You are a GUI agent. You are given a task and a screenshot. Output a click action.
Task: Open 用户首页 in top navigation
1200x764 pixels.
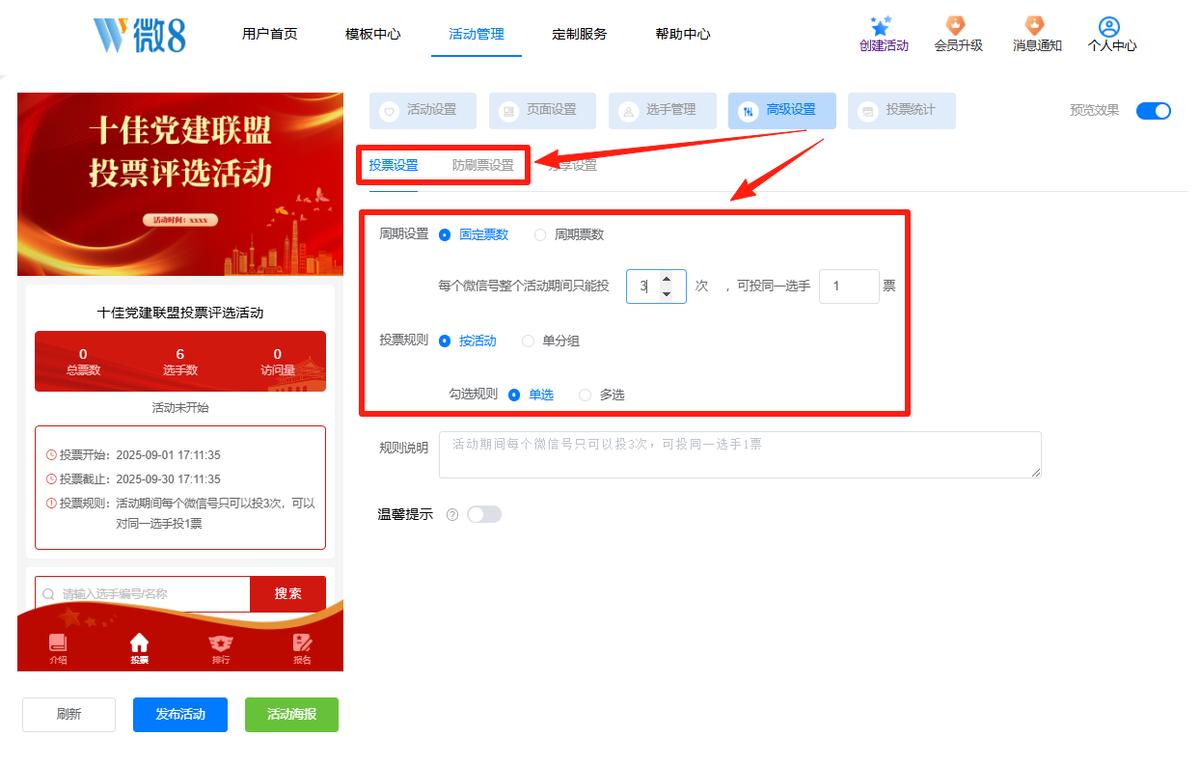pyautogui.click(x=270, y=34)
